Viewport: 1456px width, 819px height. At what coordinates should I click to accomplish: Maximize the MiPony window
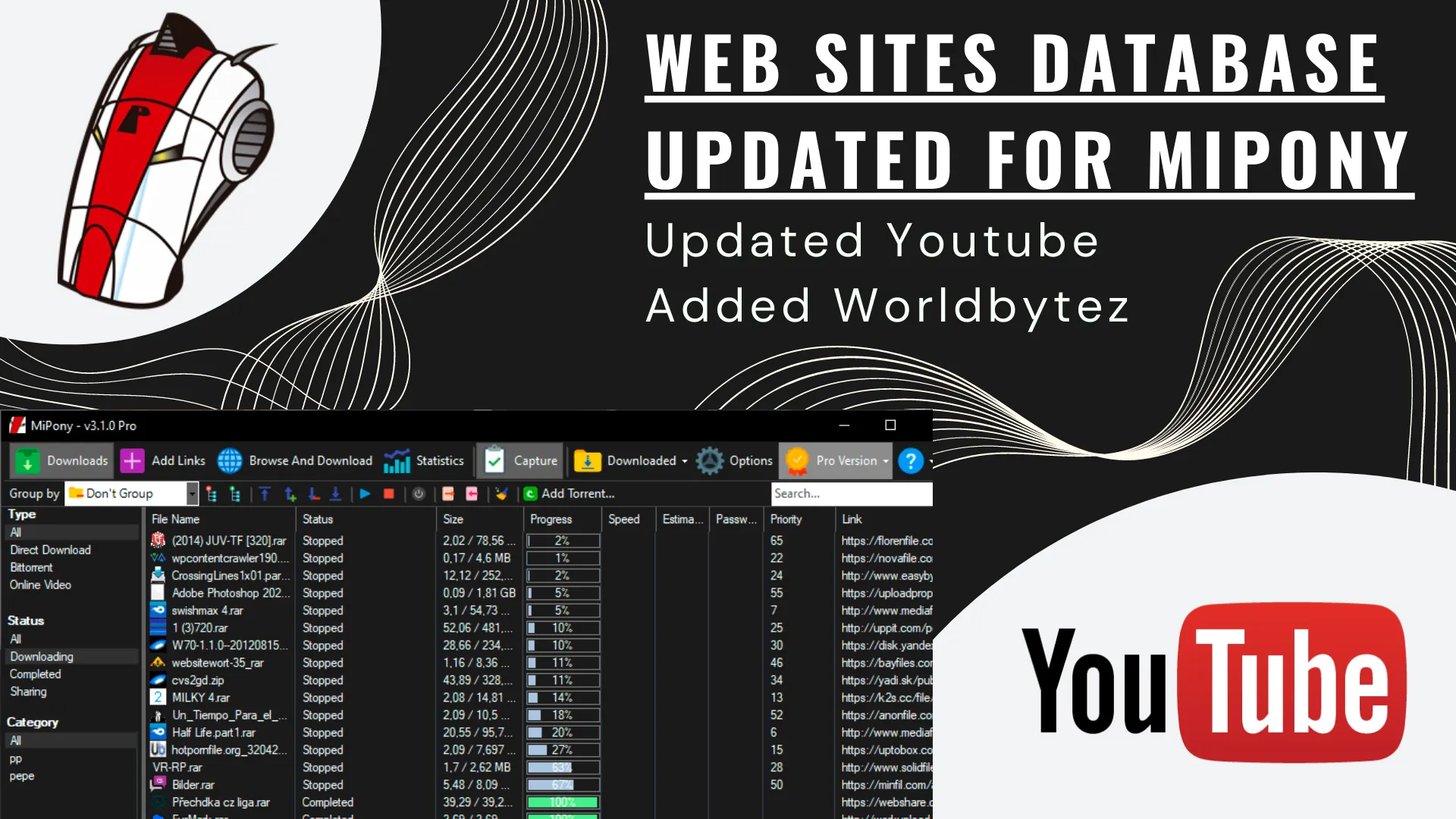pyautogui.click(x=890, y=425)
